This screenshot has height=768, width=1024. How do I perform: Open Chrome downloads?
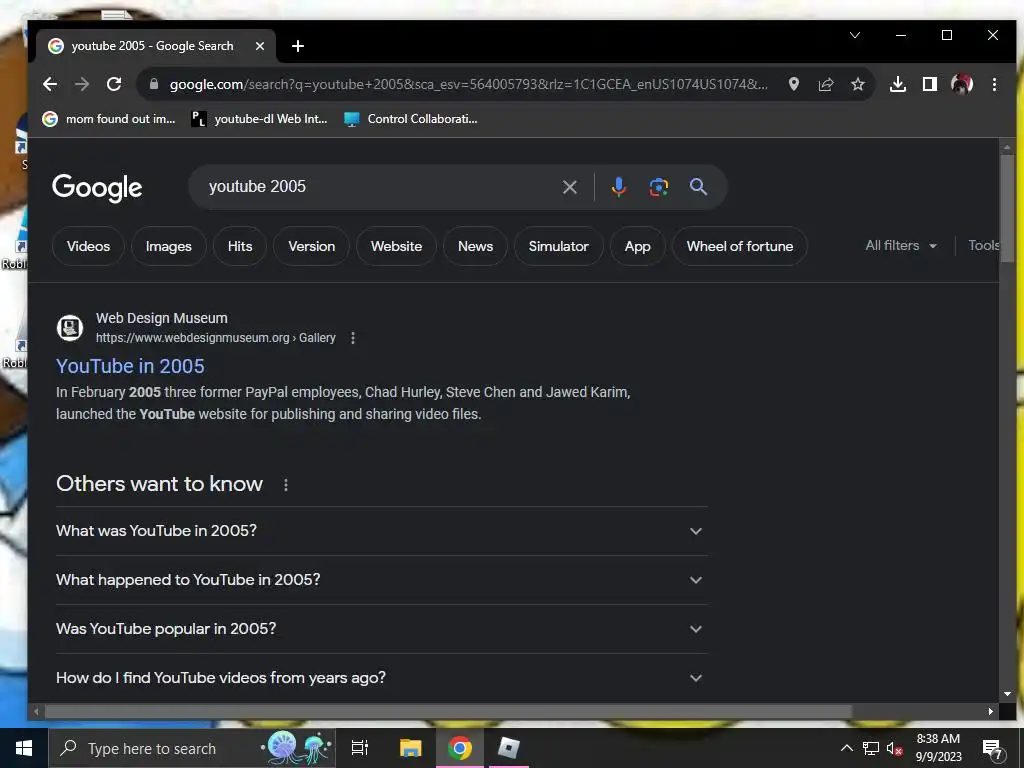point(898,84)
